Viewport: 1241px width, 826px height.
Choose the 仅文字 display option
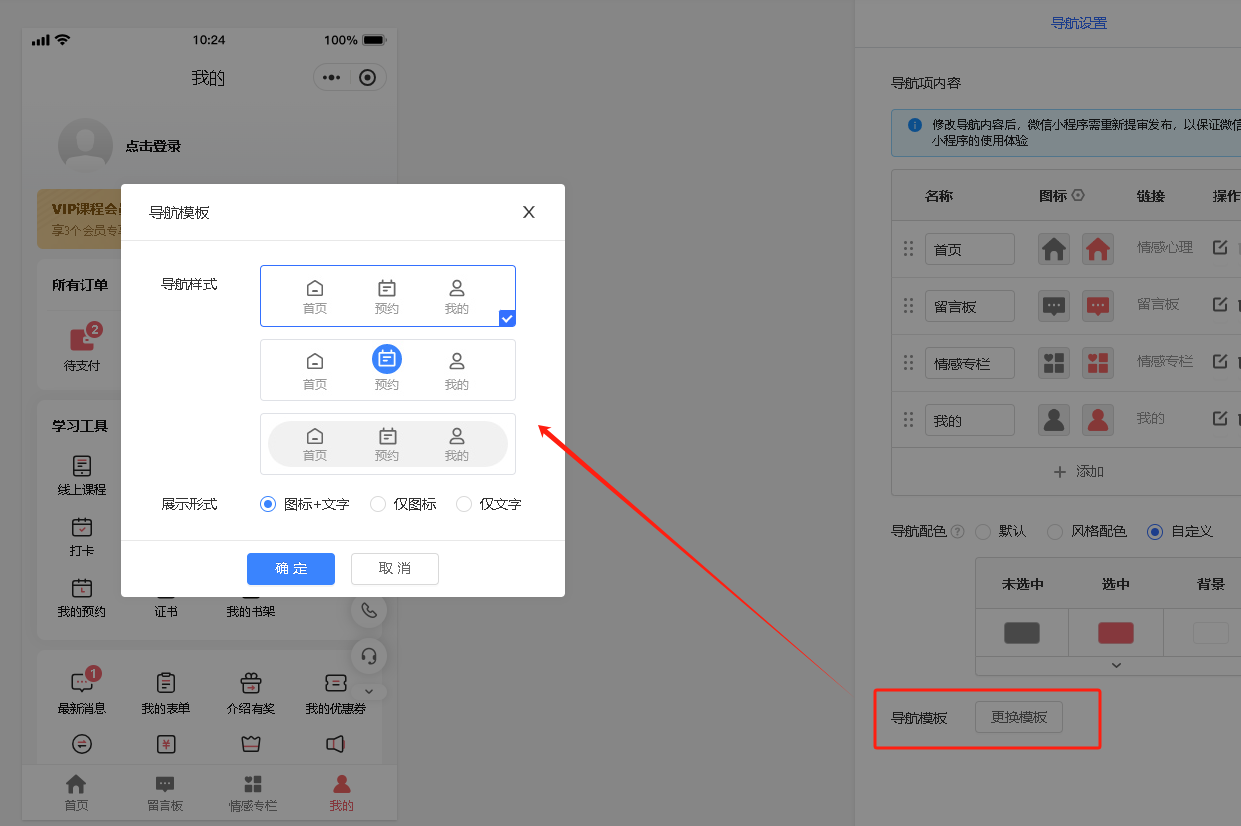(489, 504)
